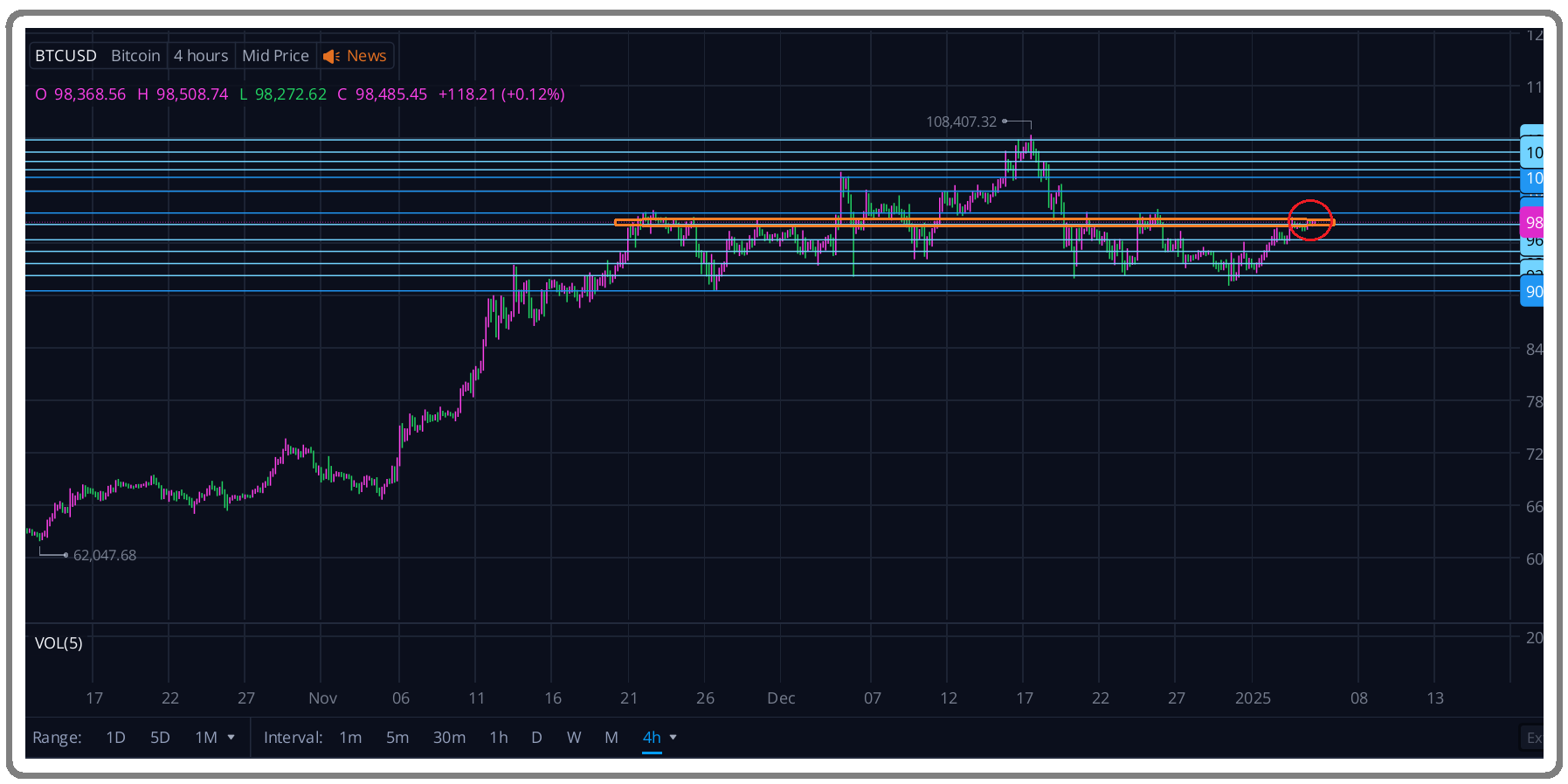This screenshot has width=1568, height=784.
Task: Set interval to D (daily)
Action: coord(536,738)
